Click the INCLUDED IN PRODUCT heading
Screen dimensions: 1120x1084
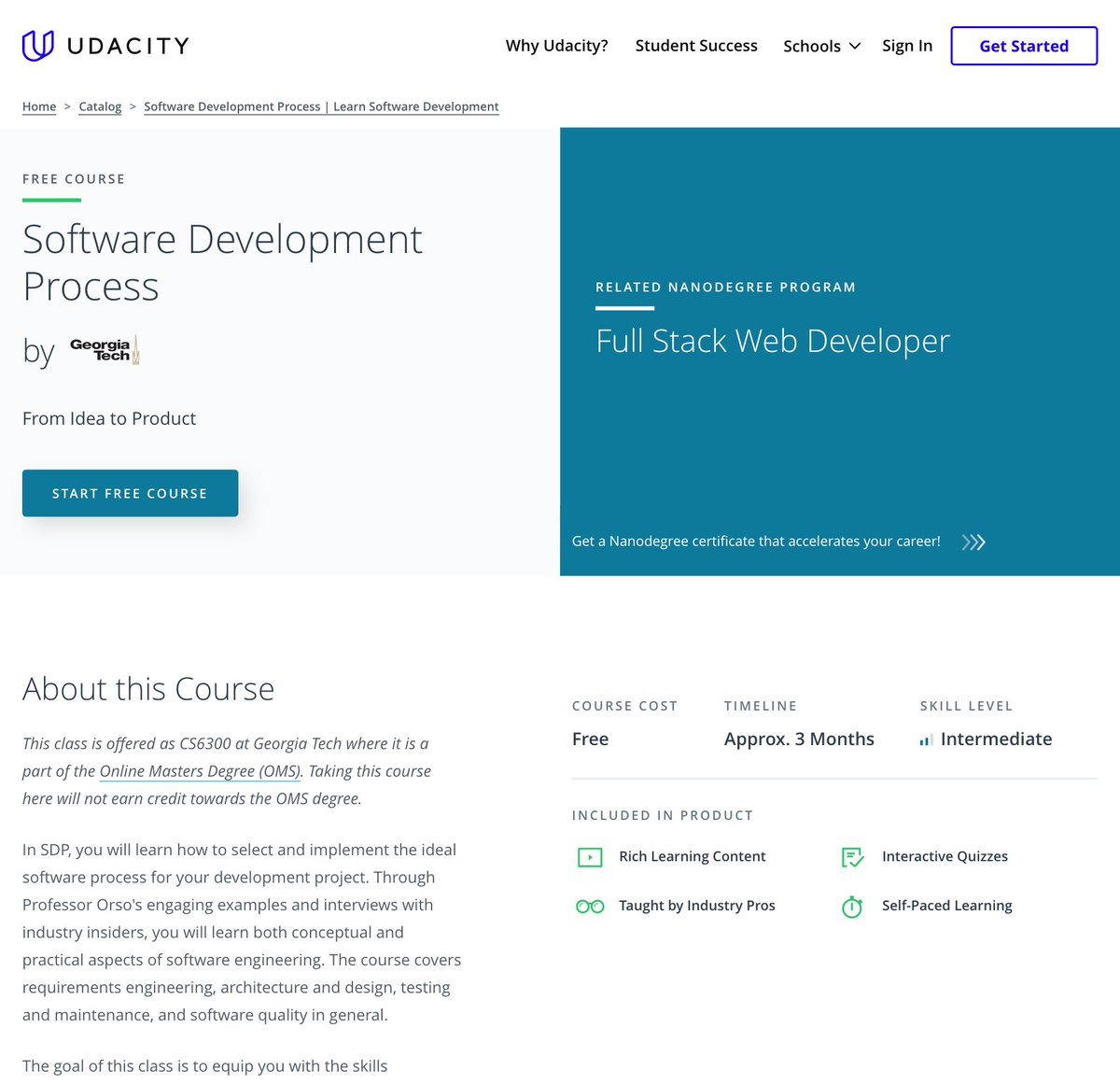663,815
